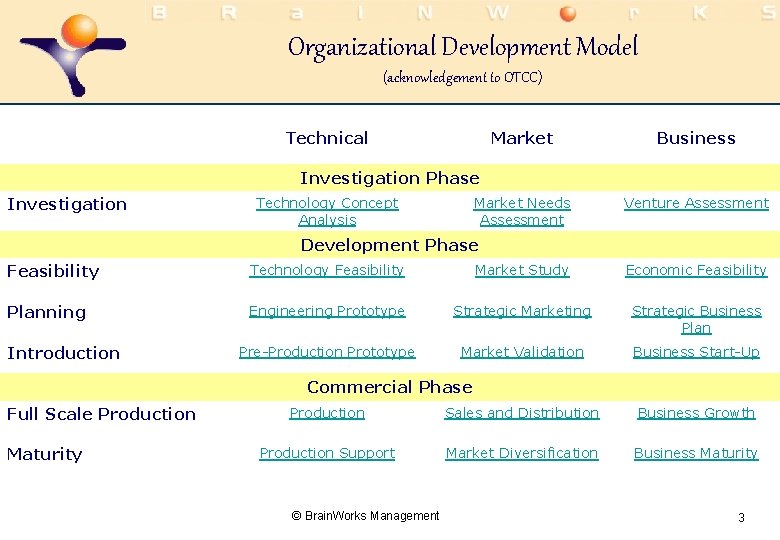780x540 pixels.
Task: Select the Strategic Marketing link
Action: (522, 311)
